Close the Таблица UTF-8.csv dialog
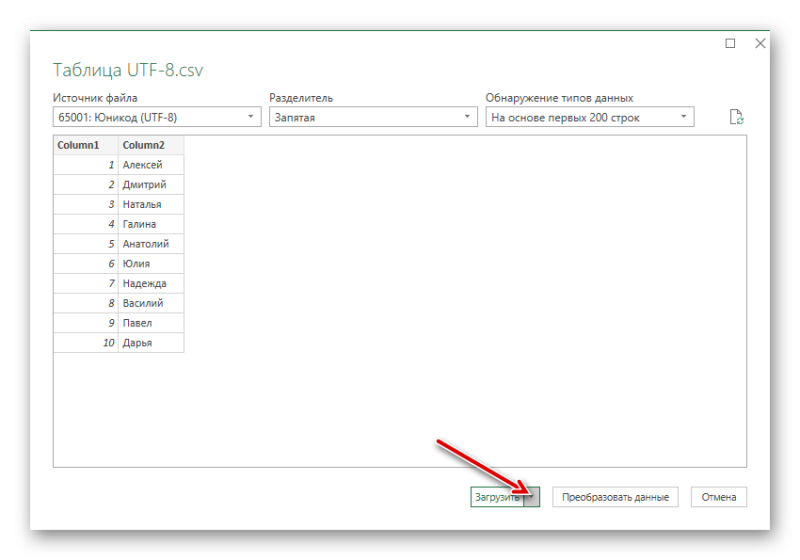800x560 pixels. tap(760, 43)
